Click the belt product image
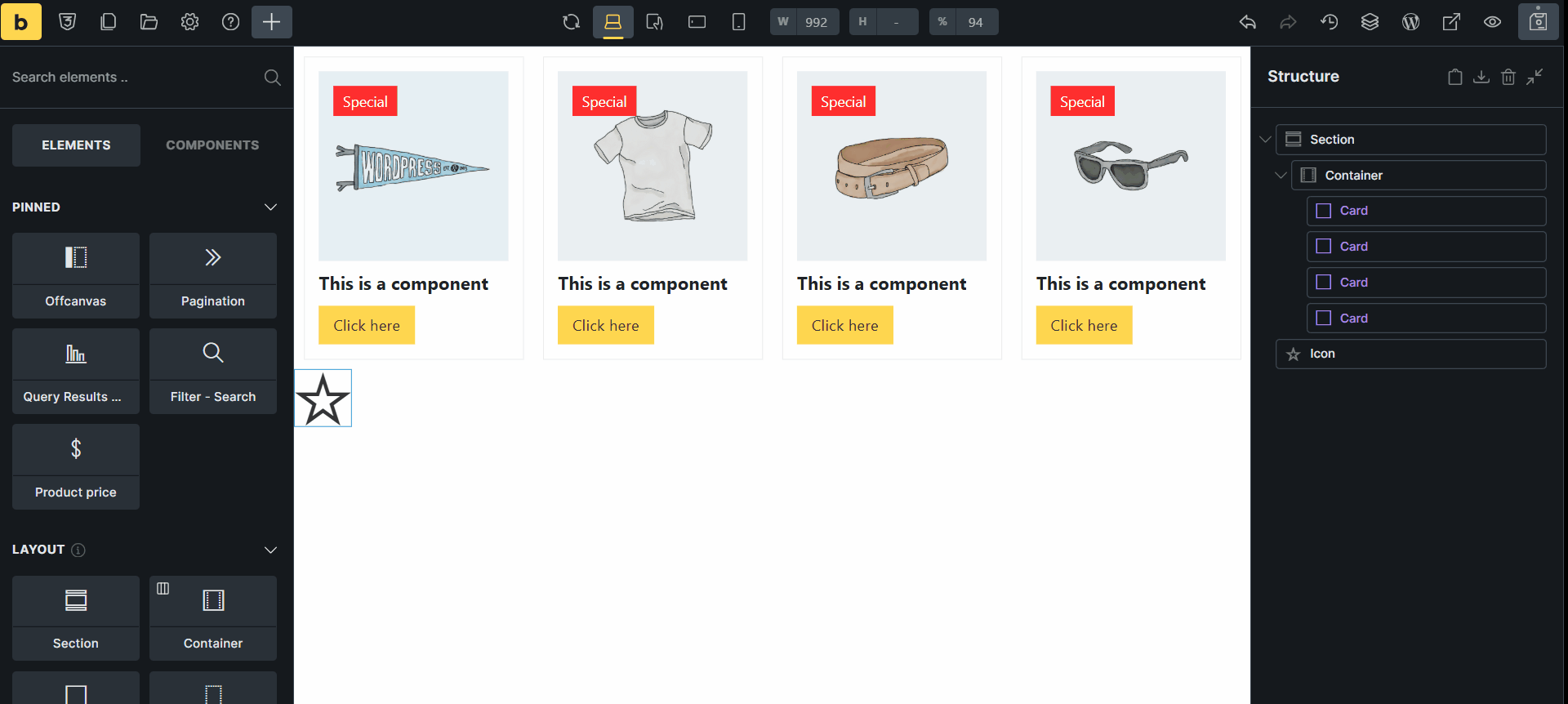 point(892,166)
